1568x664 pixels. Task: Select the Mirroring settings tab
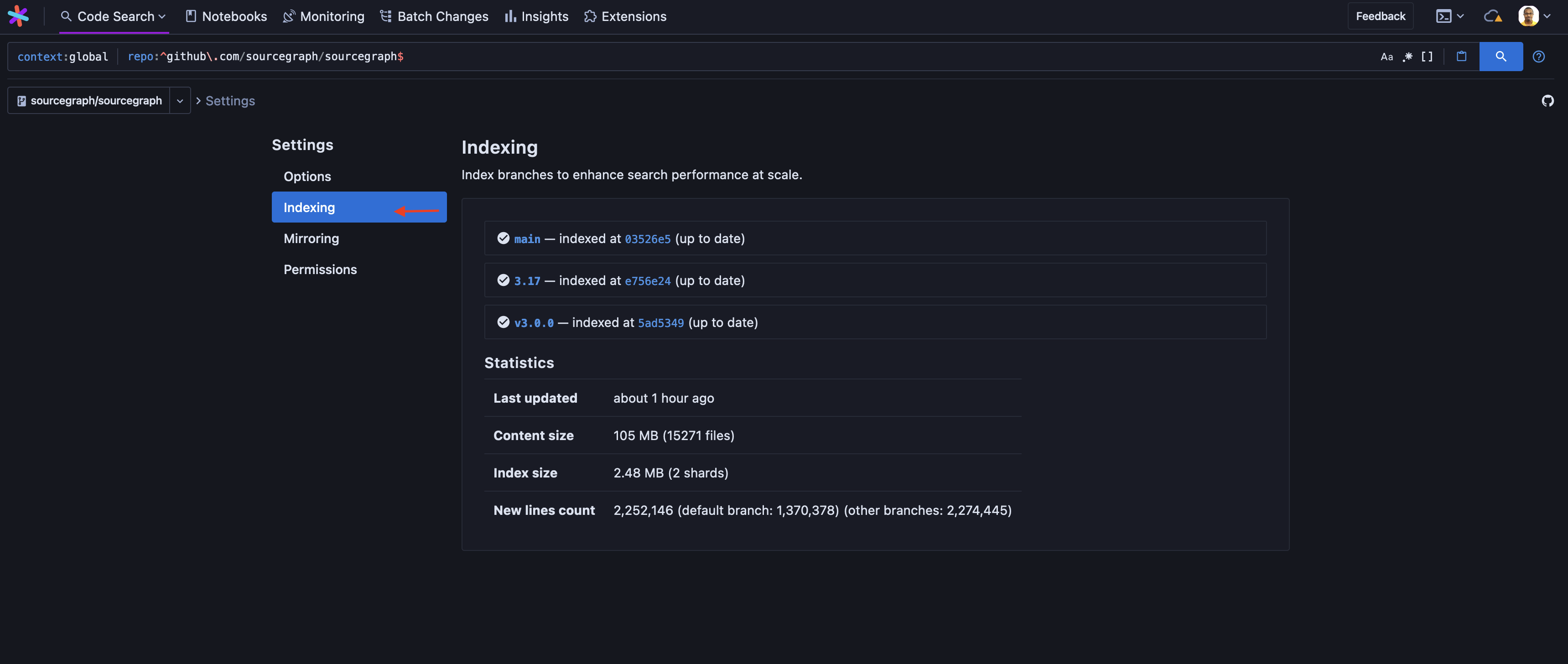(x=359, y=239)
